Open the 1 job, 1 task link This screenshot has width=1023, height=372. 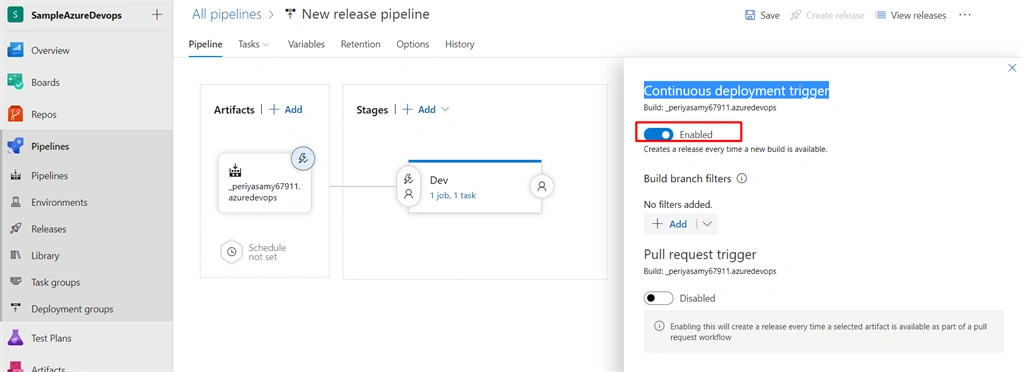point(453,195)
